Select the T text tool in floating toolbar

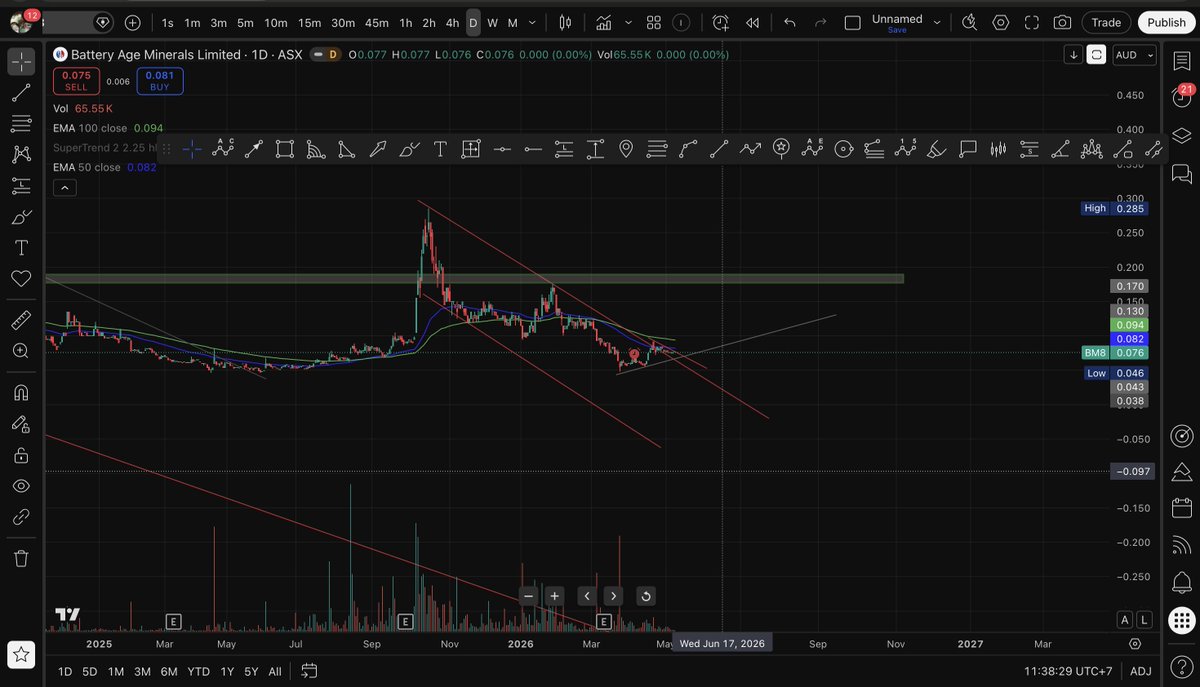point(440,149)
